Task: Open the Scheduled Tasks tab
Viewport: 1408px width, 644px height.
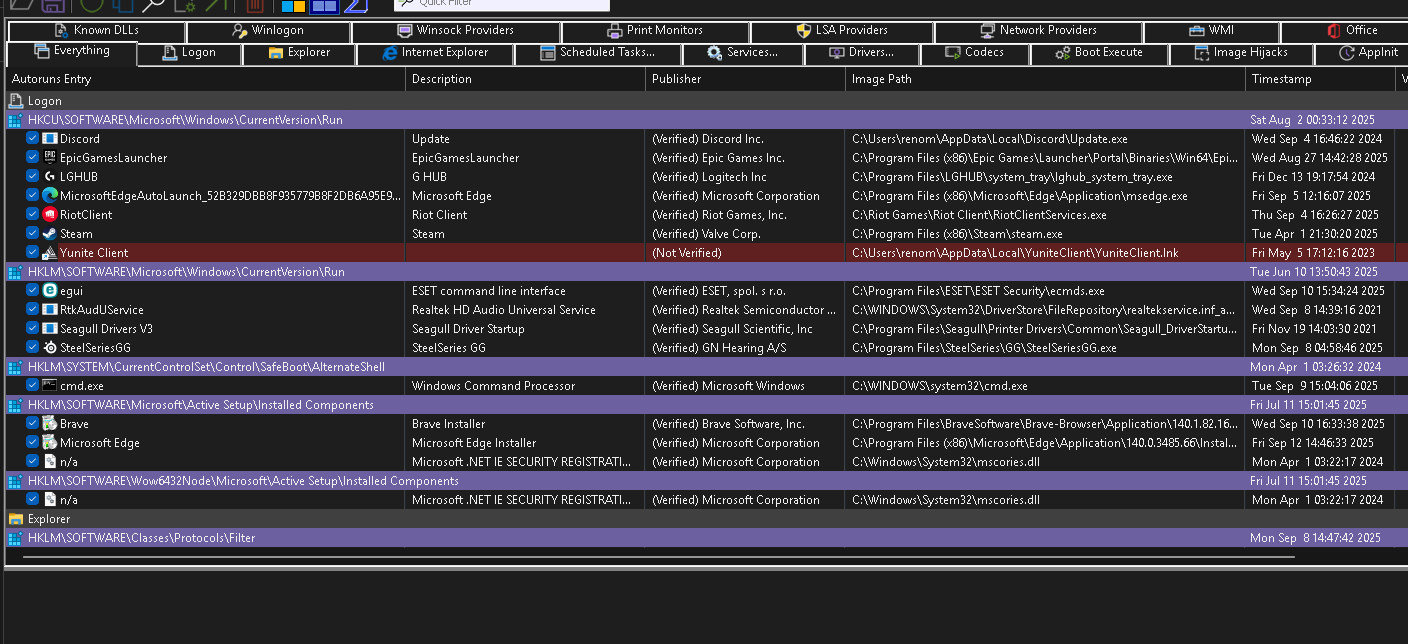Action: pos(597,53)
